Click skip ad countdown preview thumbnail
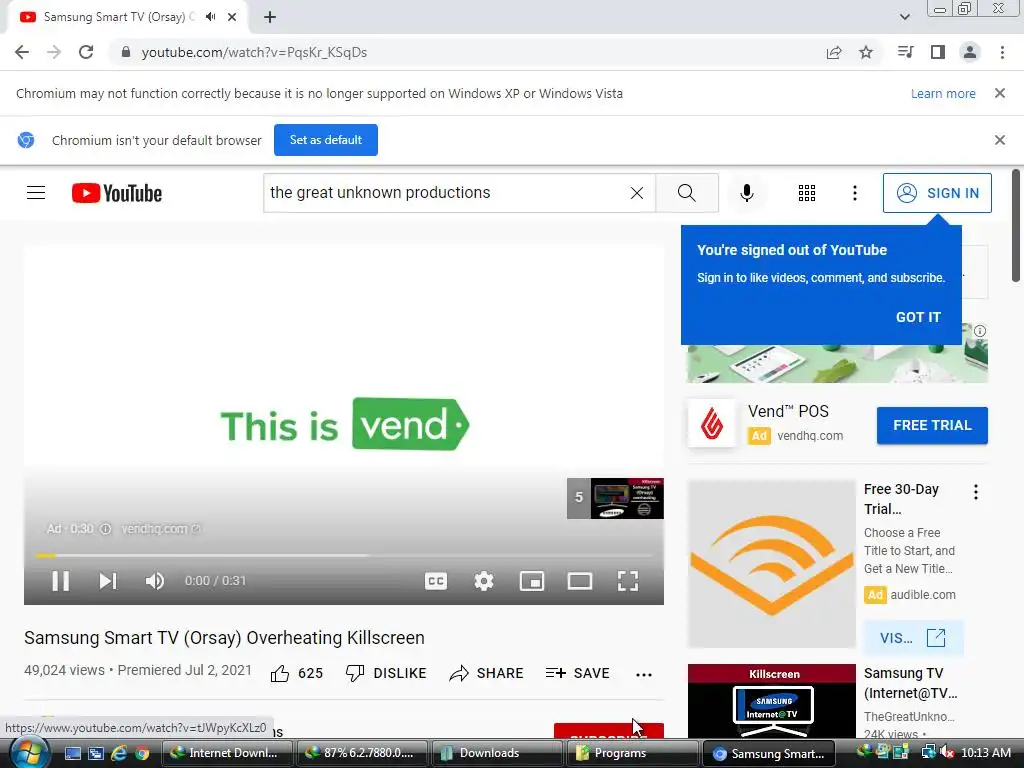 [615, 498]
